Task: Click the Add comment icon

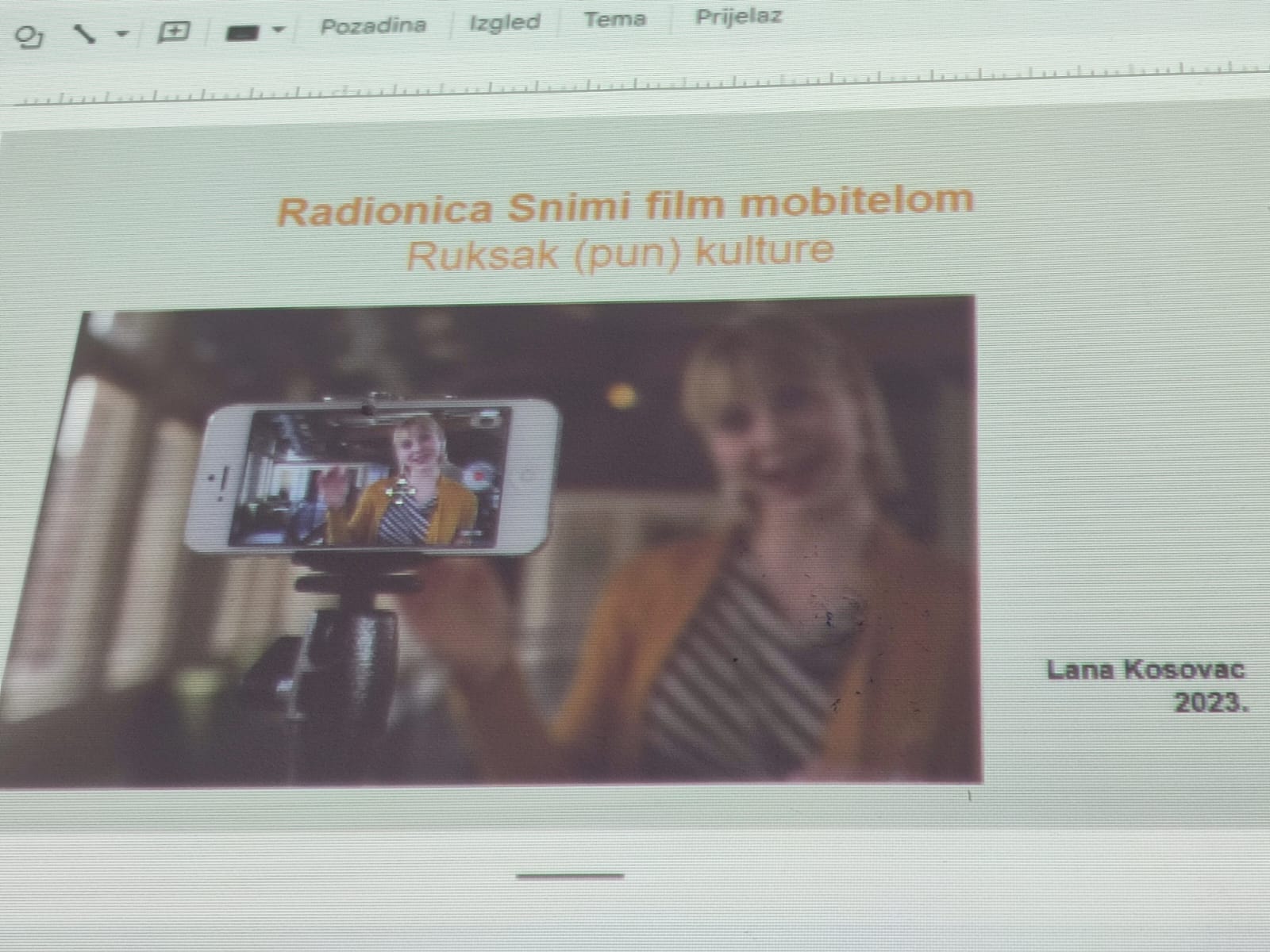Action: (x=173, y=32)
